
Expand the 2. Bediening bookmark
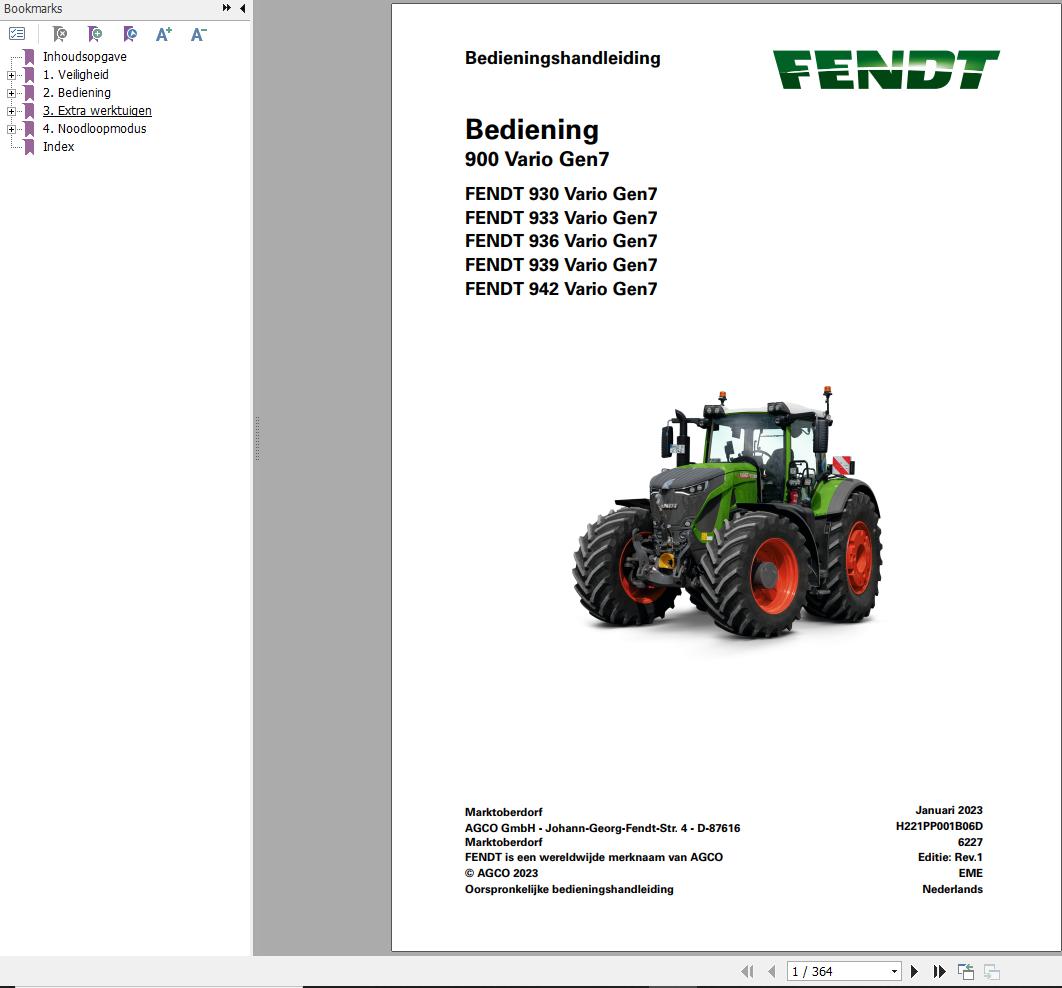coord(11,93)
